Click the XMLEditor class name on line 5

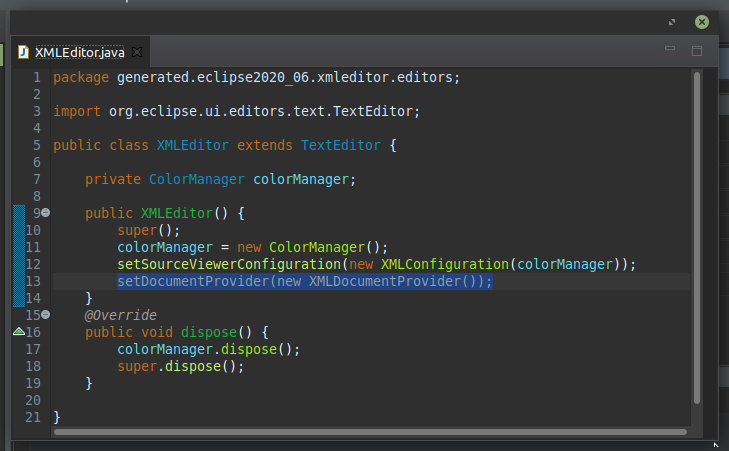[192, 145]
